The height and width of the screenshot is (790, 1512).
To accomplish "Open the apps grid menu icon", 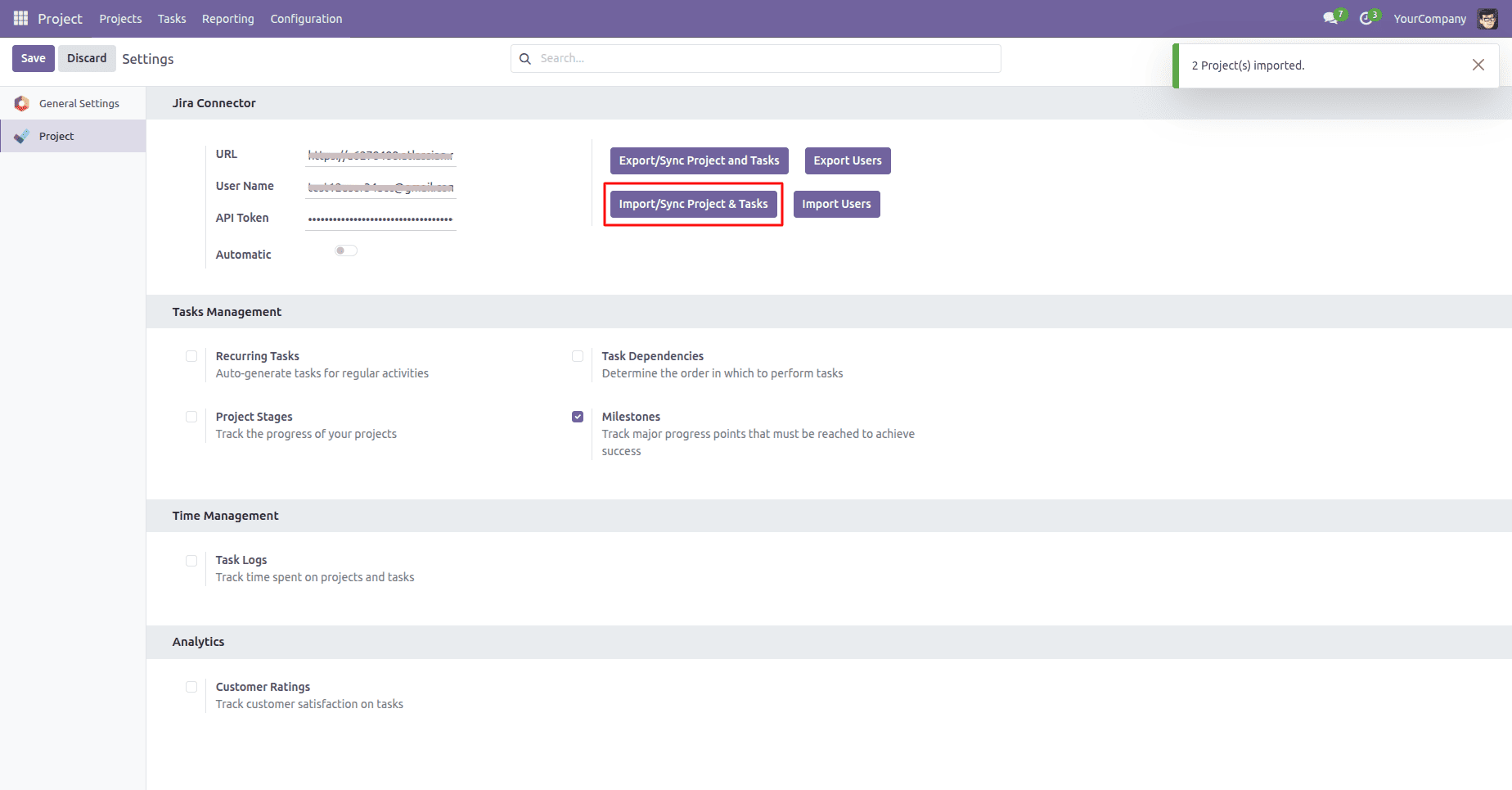I will pyautogui.click(x=20, y=18).
